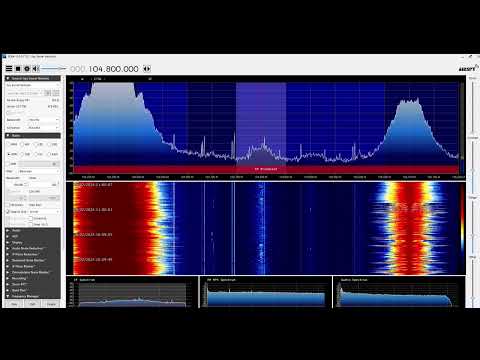Adjust the volume slider in toolbar

[53, 69]
